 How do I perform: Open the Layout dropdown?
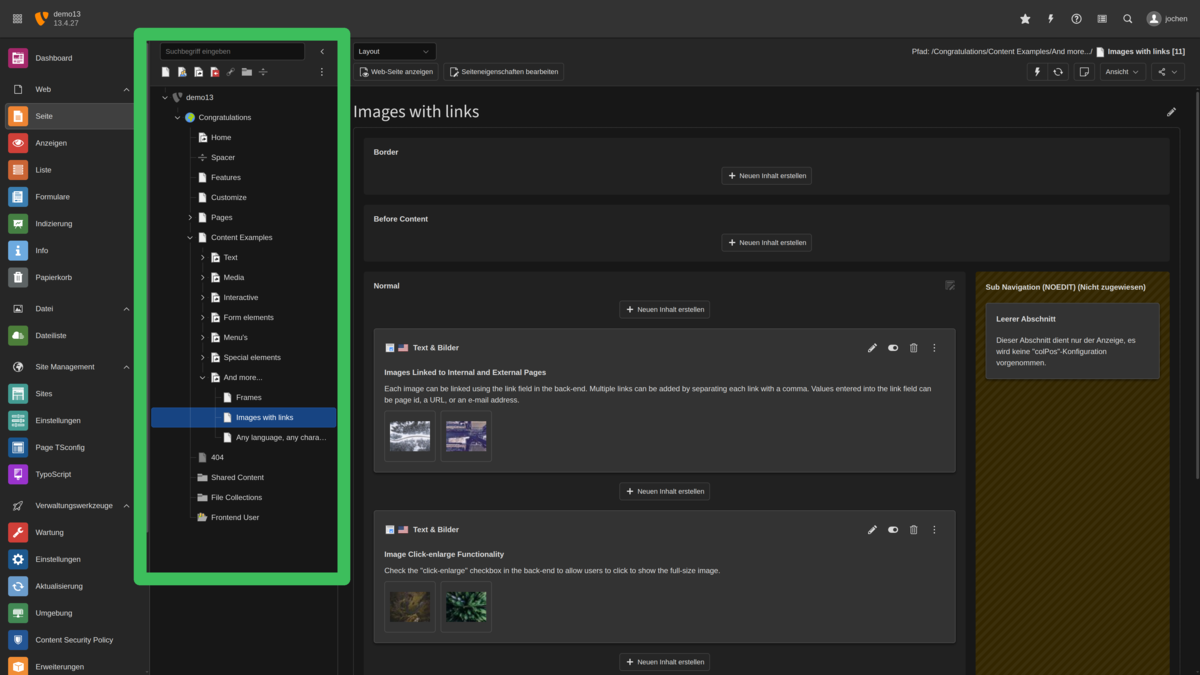click(395, 51)
